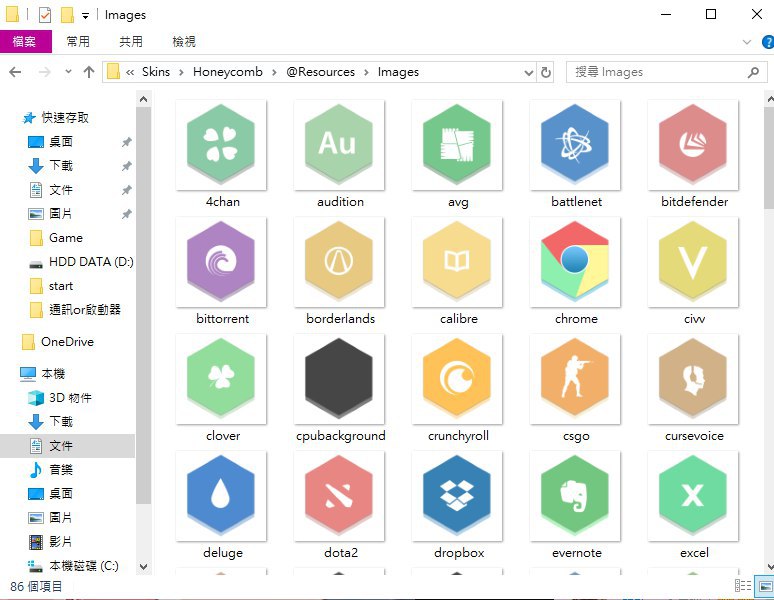This screenshot has height=600, width=774.
Task: Open 本機磁碟 (C:) drive
Action: [x=83, y=565]
